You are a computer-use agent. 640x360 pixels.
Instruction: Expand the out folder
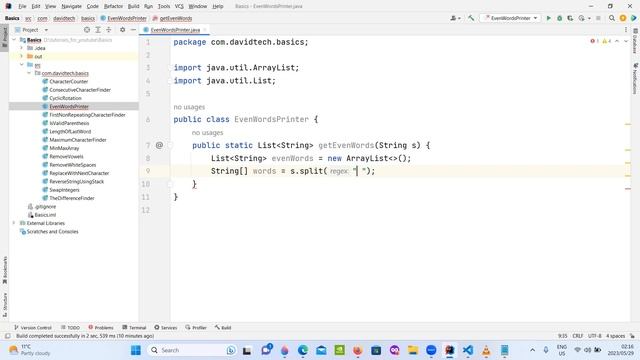pyautogui.click(x=22, y=56)
